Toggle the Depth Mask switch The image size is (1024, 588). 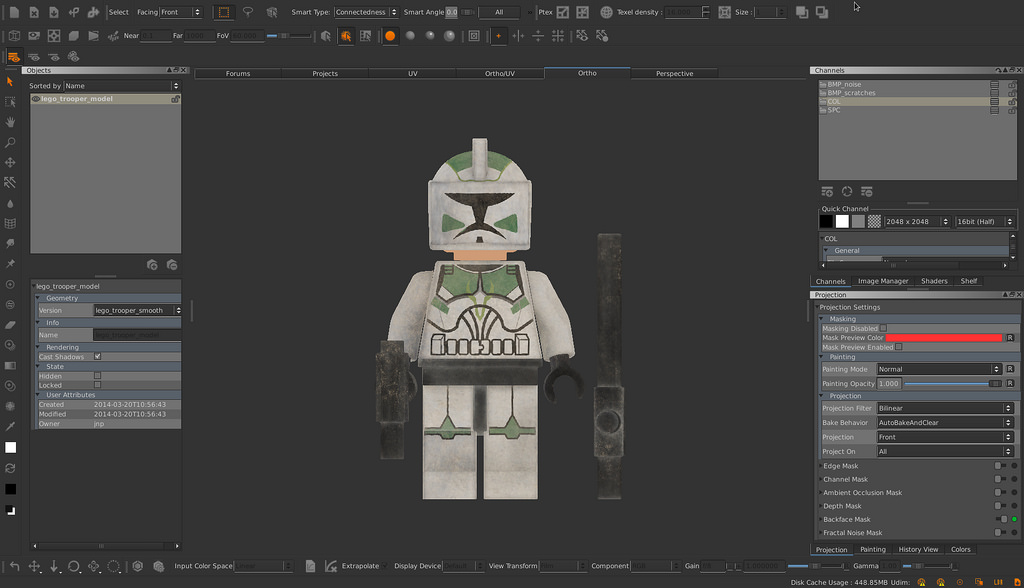click(1000, 506)
